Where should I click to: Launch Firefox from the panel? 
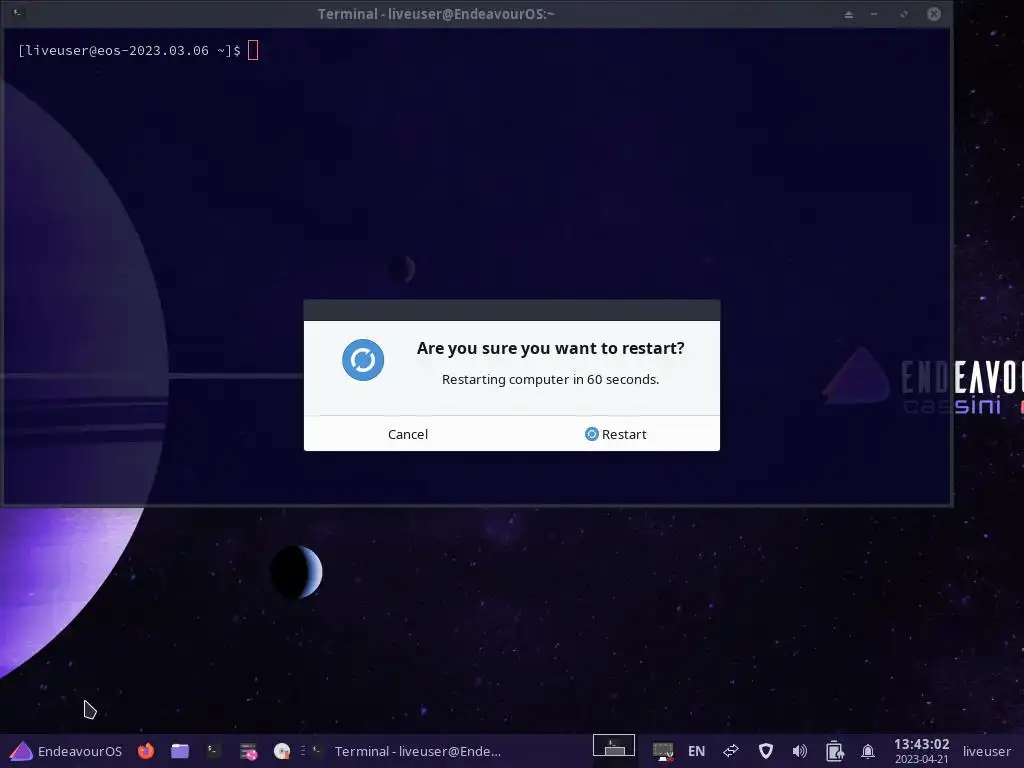(146, 751)
